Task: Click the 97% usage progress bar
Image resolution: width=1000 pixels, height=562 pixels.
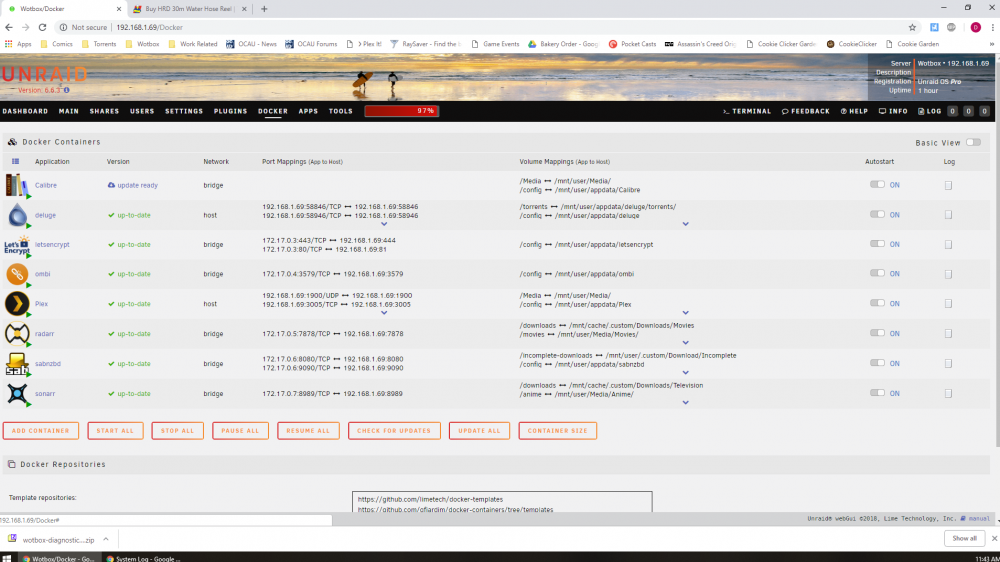Action: 402,111
